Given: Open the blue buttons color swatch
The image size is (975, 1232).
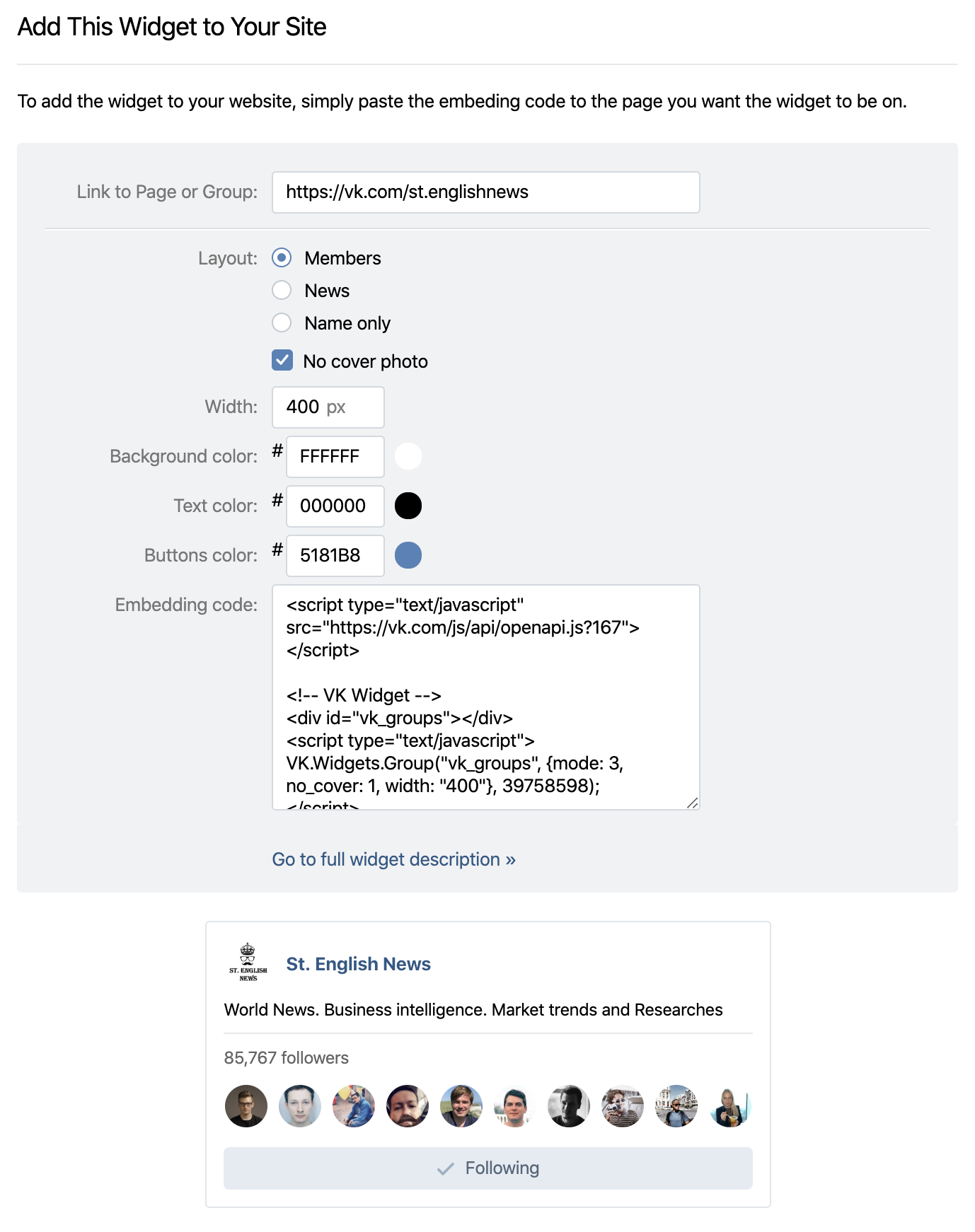Looking at the screenshot, I should tap(408, 555).
